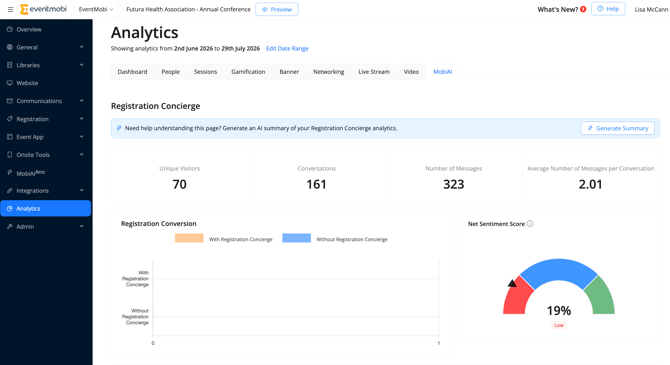The width and height of the screenshot is (670, 365).
Task: Expand the Registration chevron
Action: (81, 119)
